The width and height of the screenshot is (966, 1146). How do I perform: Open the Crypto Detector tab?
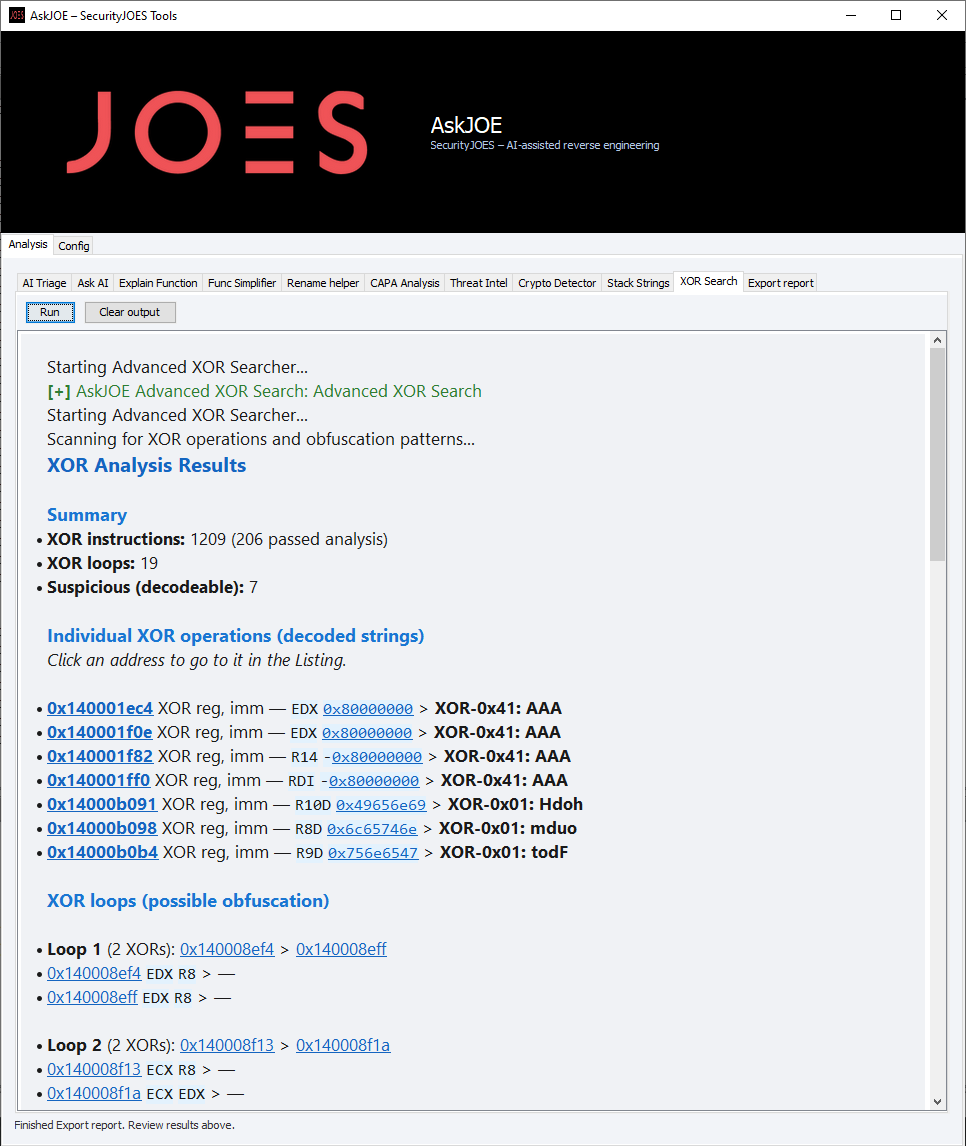click(557, 283)
